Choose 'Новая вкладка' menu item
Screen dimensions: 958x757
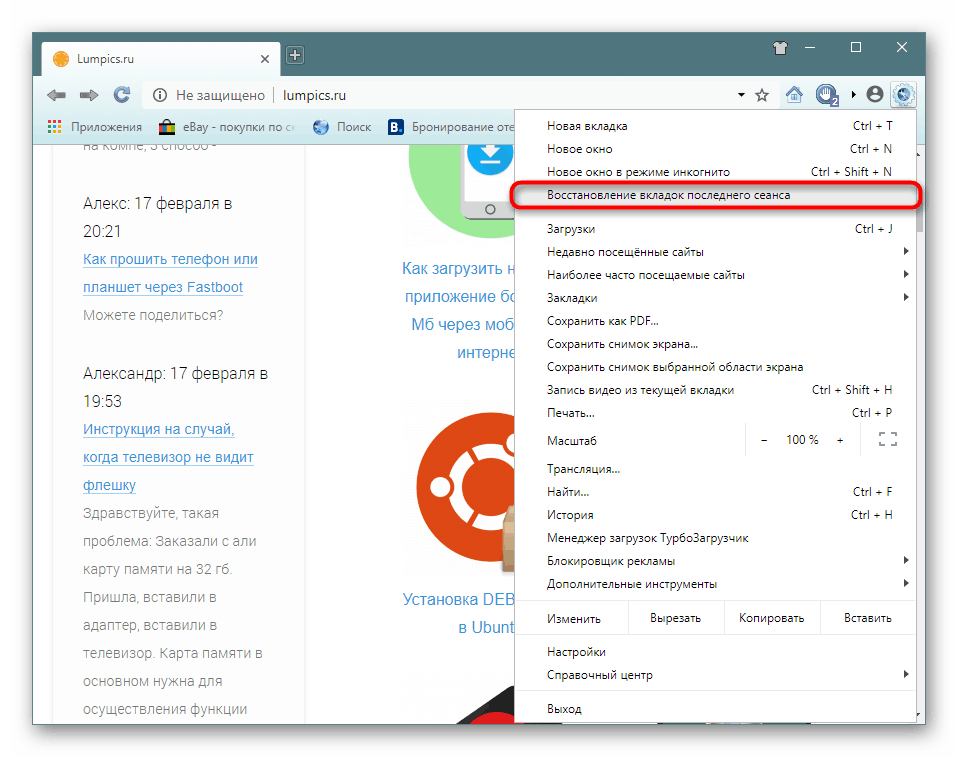tap(715, 126)
